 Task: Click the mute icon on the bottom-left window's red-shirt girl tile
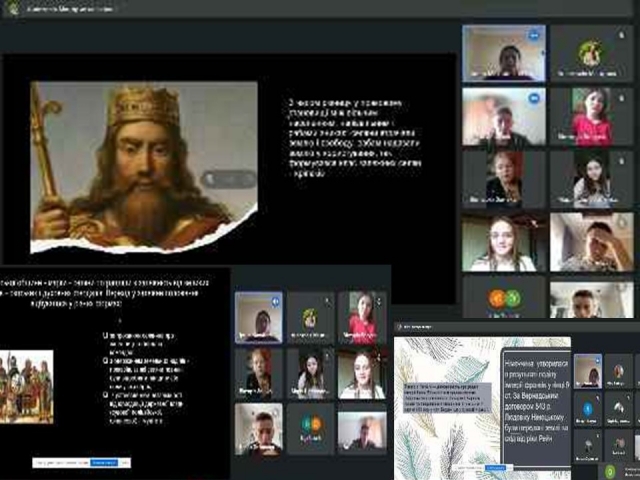click(x=379, y=302)
